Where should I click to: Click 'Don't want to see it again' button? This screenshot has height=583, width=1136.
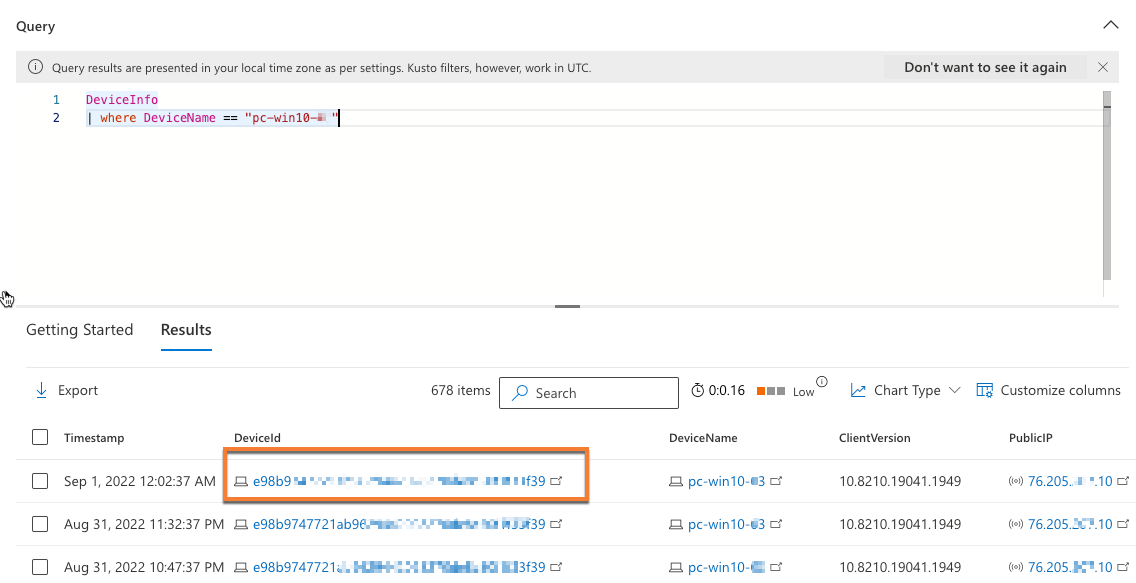coord(985,67)
